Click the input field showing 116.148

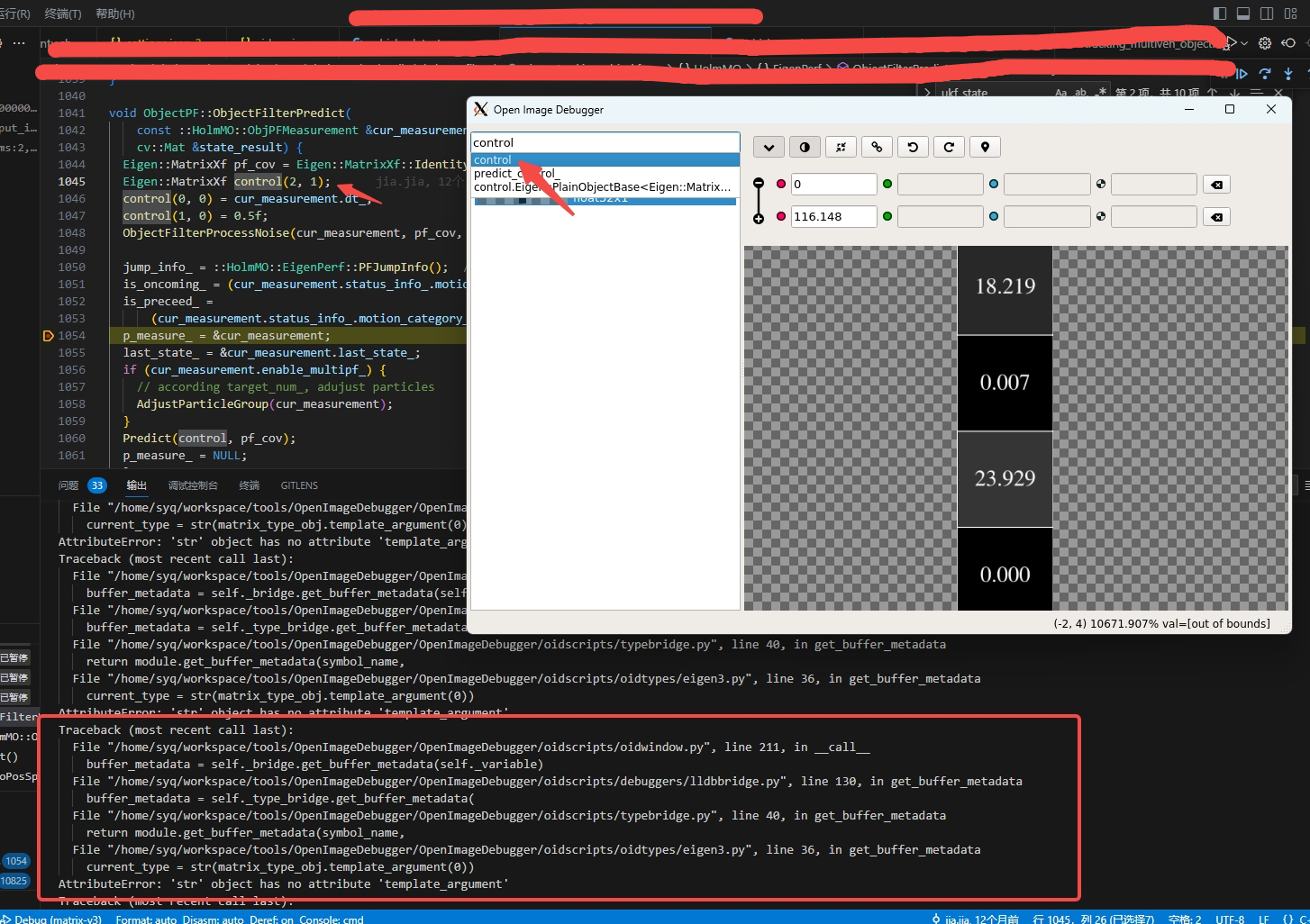(832, 216)
